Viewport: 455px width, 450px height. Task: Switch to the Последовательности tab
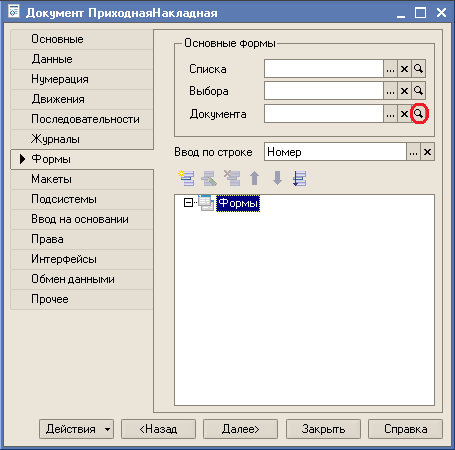(82, 119)
